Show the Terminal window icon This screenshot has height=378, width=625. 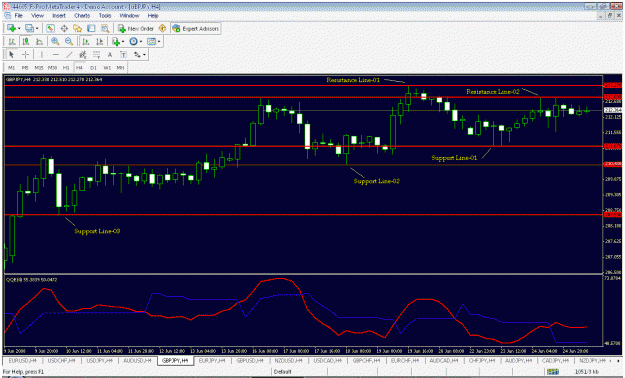[91, 28]
